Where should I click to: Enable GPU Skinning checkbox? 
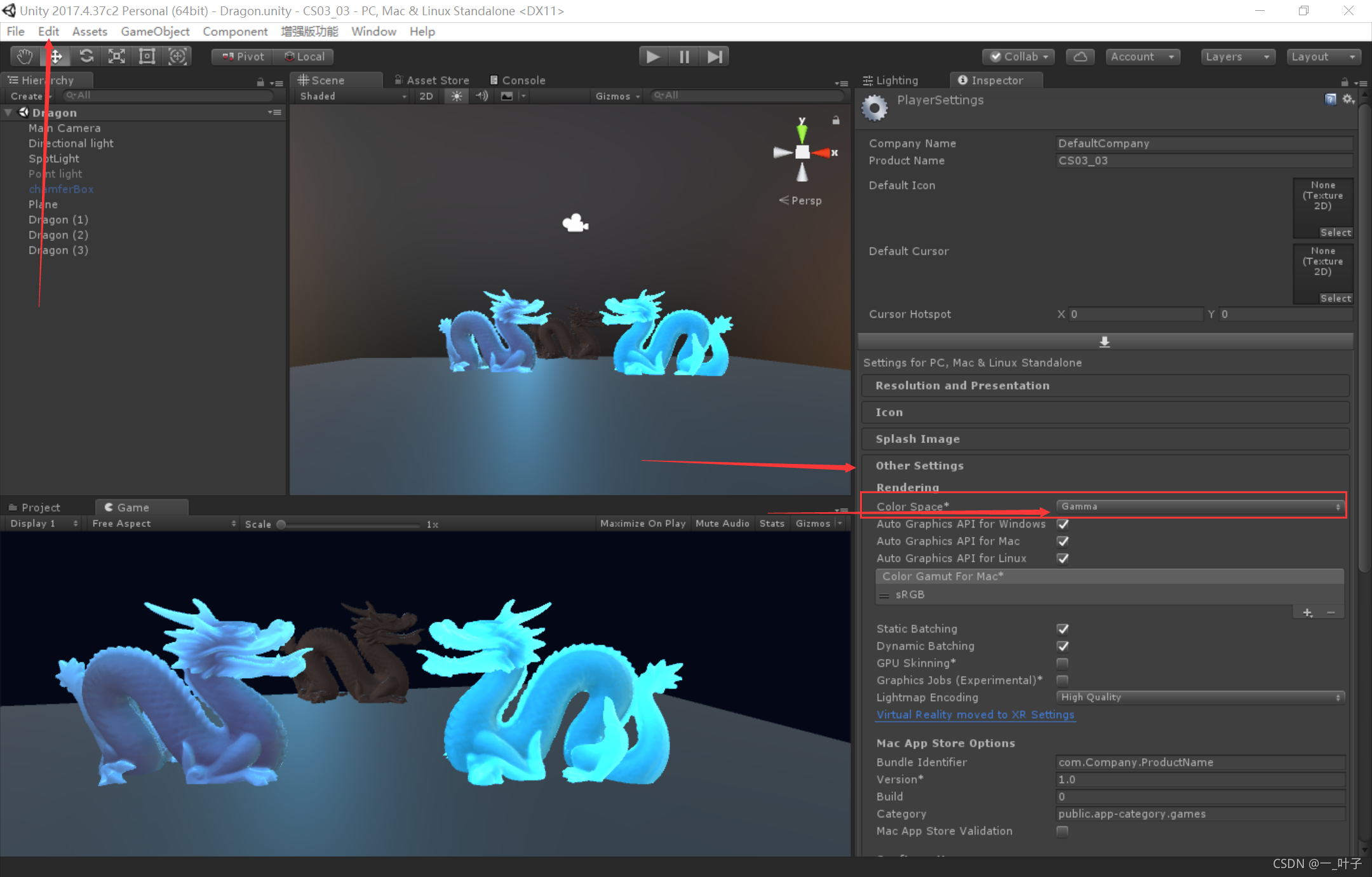coord(1063,663)
